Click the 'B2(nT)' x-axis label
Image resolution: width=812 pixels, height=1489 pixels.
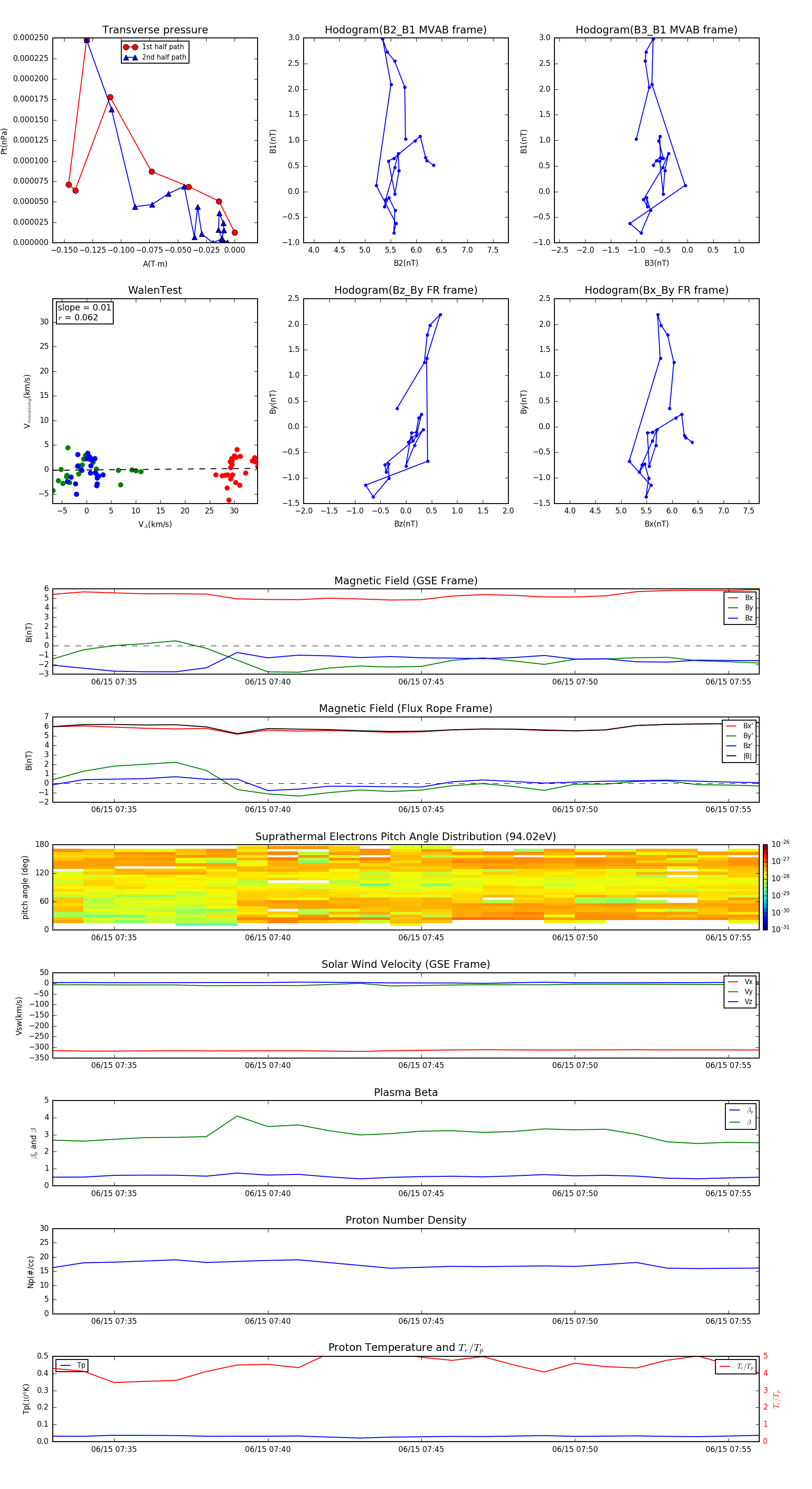pyautogui.click(x=406, y=263)
